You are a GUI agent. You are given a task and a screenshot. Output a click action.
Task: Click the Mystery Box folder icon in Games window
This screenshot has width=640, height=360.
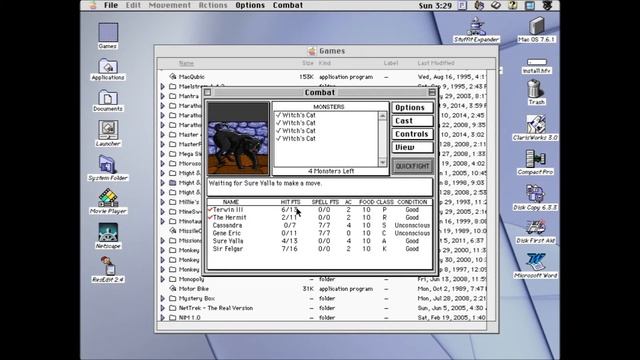[173, 298]
